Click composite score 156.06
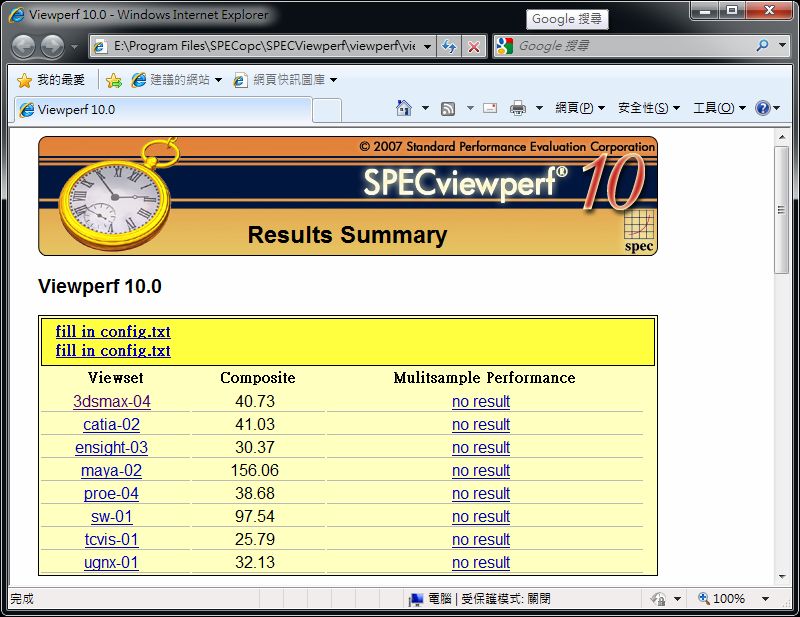This screenshot has width=800, height=617. tap(255, 471)
